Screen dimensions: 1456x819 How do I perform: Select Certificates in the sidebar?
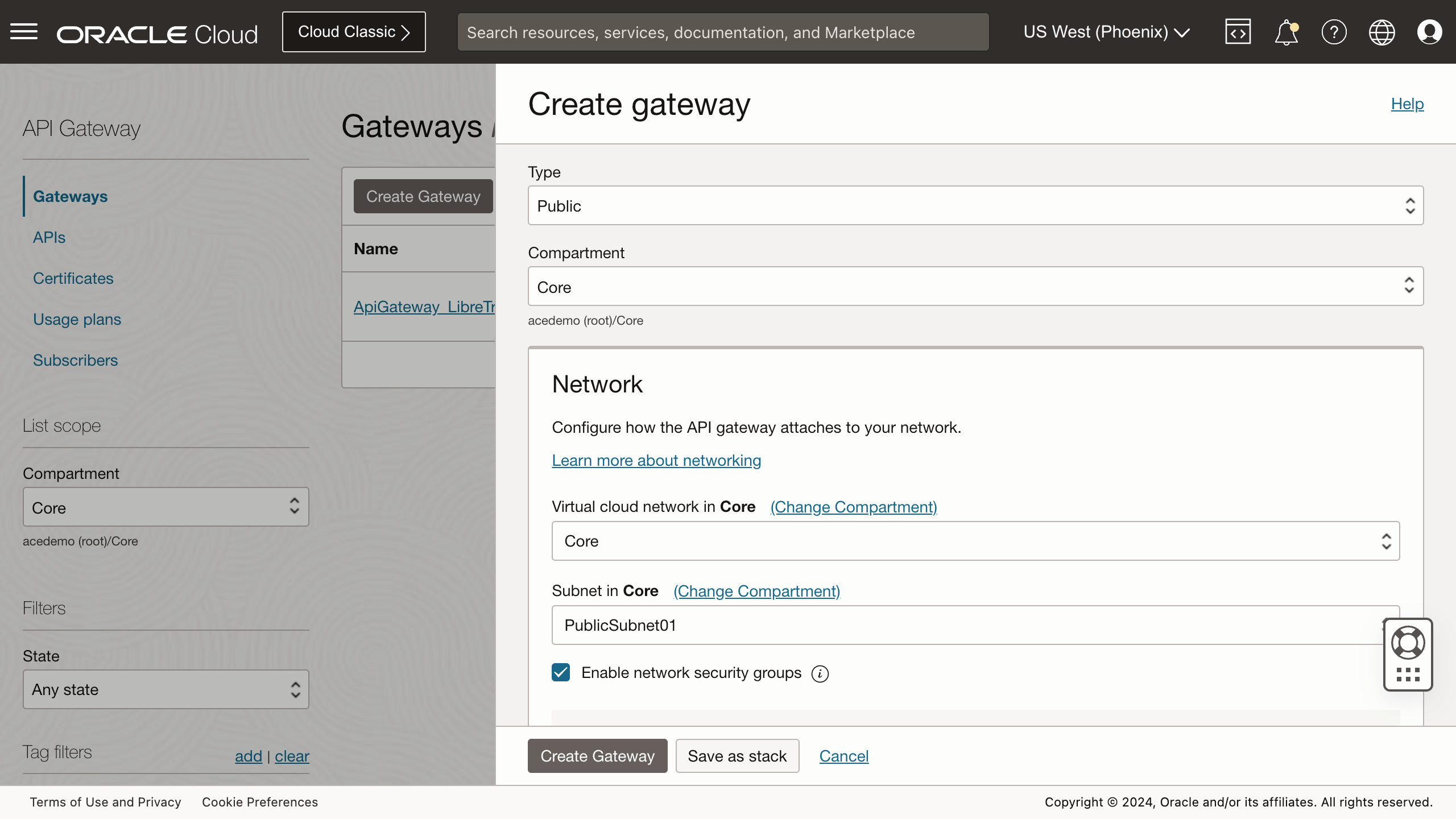click(x=73, y=278)
